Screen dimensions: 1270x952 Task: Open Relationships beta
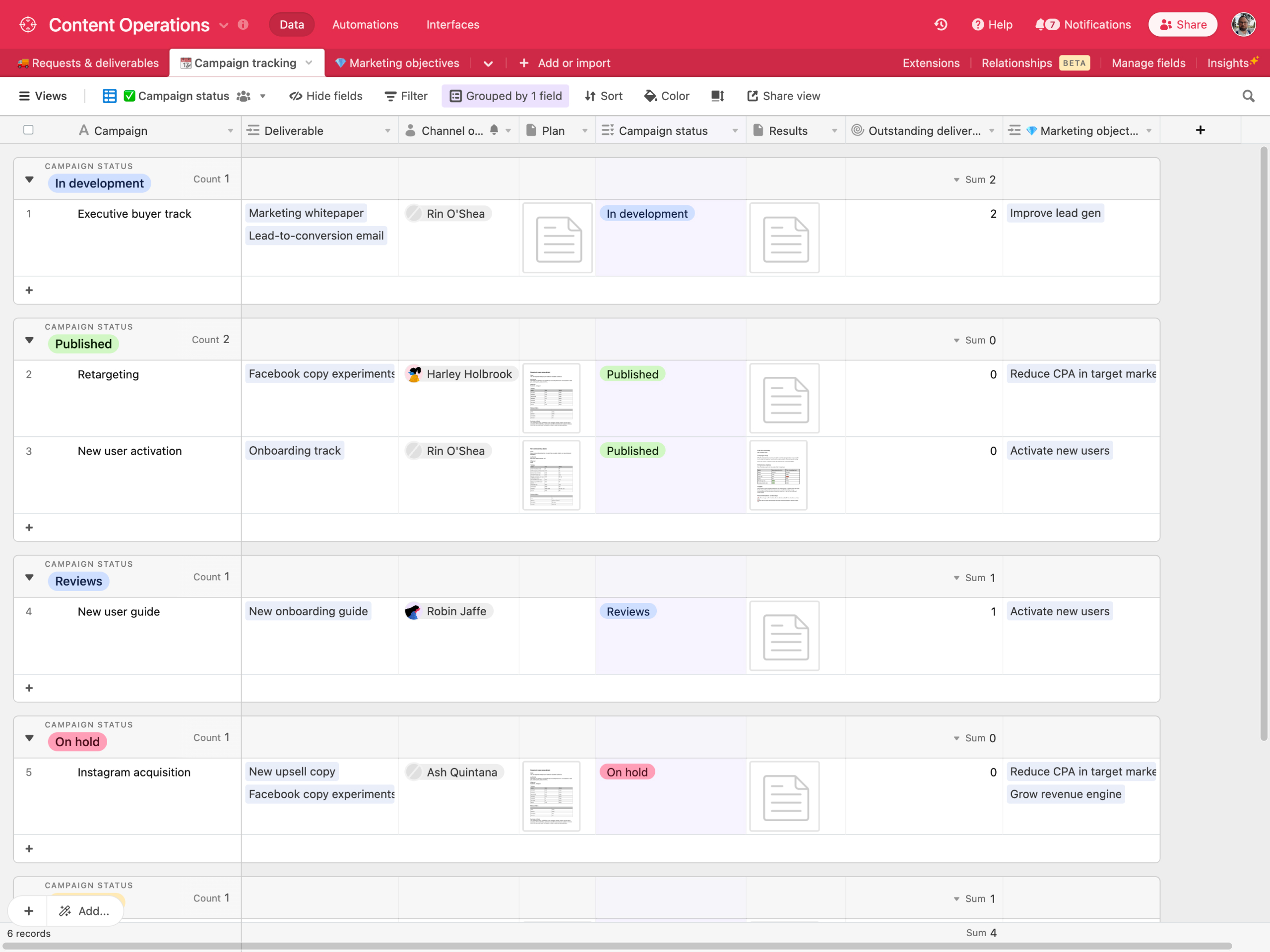coord(1035,63)
